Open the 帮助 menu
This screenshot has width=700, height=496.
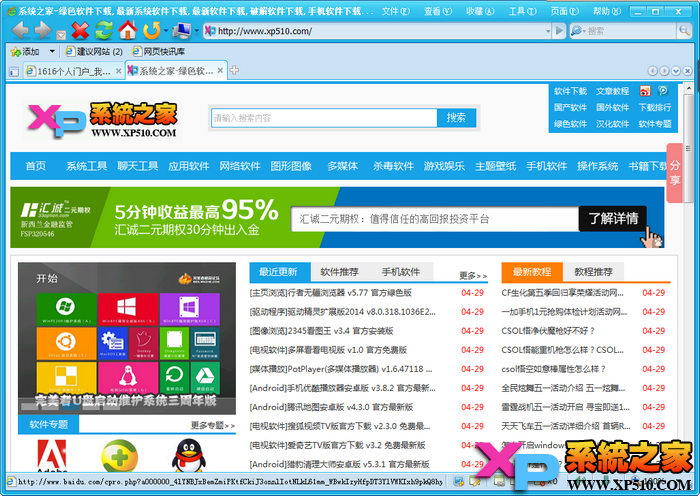(606, 11)
